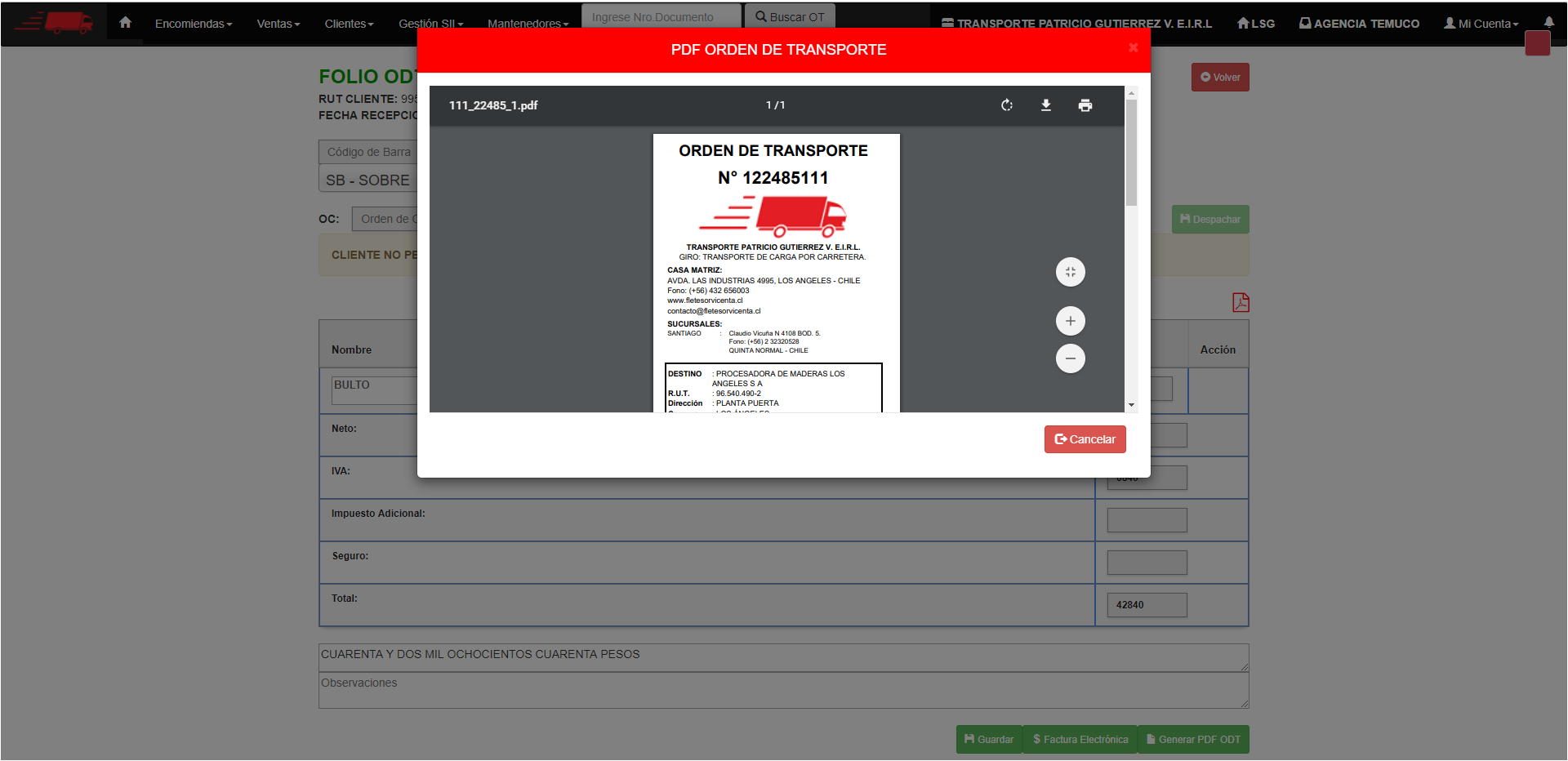Click the red truck logo in navbar

[x=54, y=23]
